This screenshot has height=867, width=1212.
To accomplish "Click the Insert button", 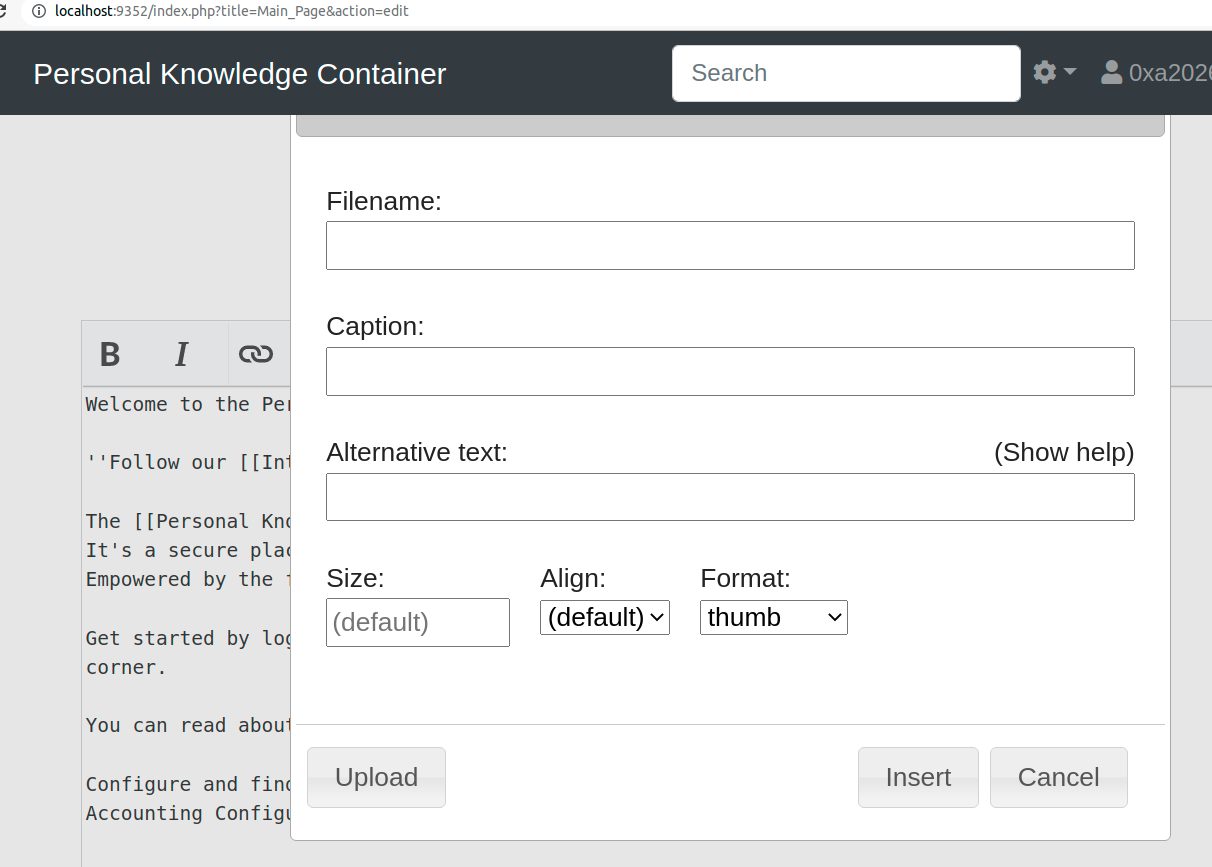I will click(918, 777).
